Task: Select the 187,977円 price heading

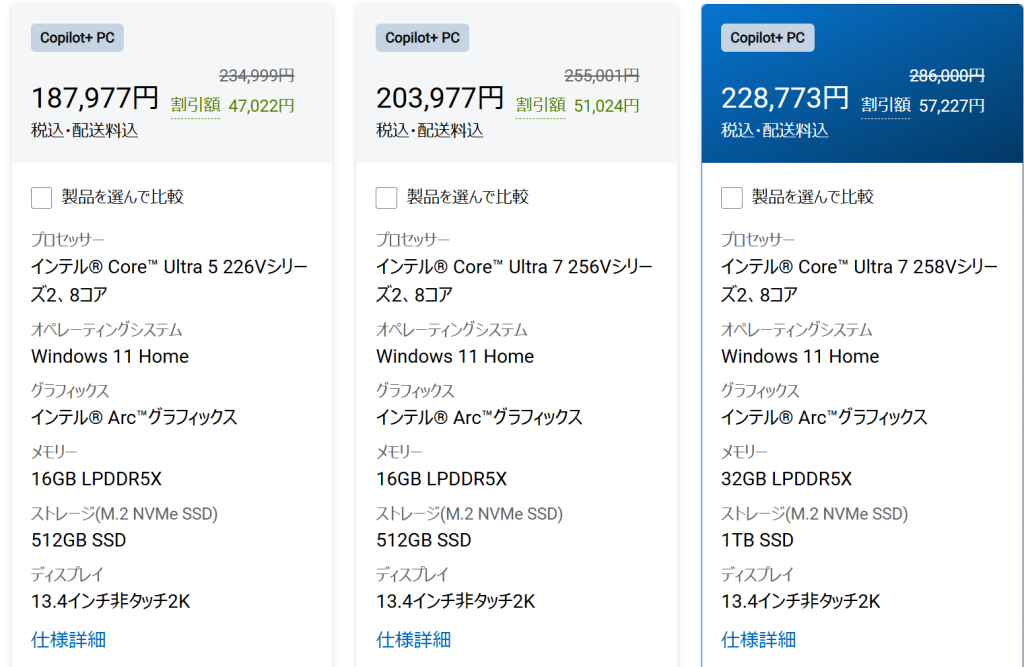Action: pos(95,98)
